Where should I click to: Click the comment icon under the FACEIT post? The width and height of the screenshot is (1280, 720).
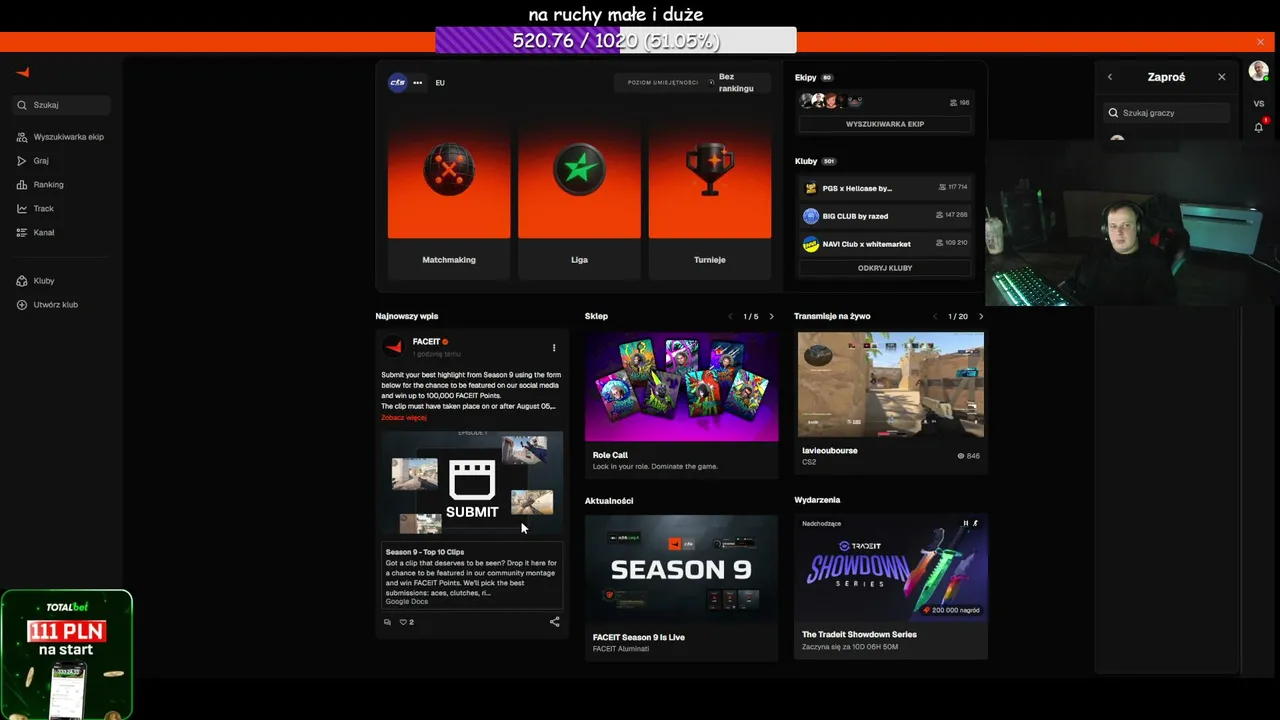click(x=388, y=622)
